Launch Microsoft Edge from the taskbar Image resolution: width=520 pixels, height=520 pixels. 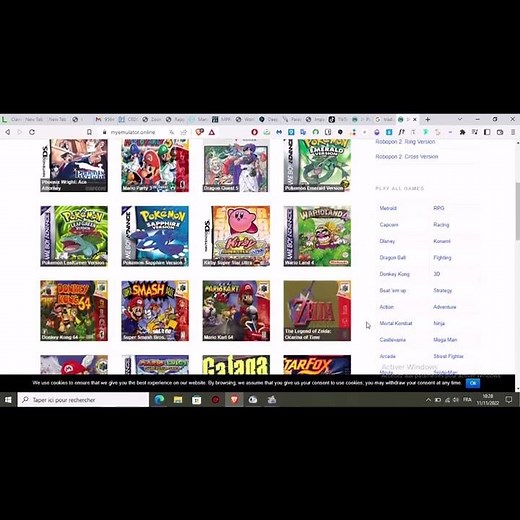click(159, 400)
